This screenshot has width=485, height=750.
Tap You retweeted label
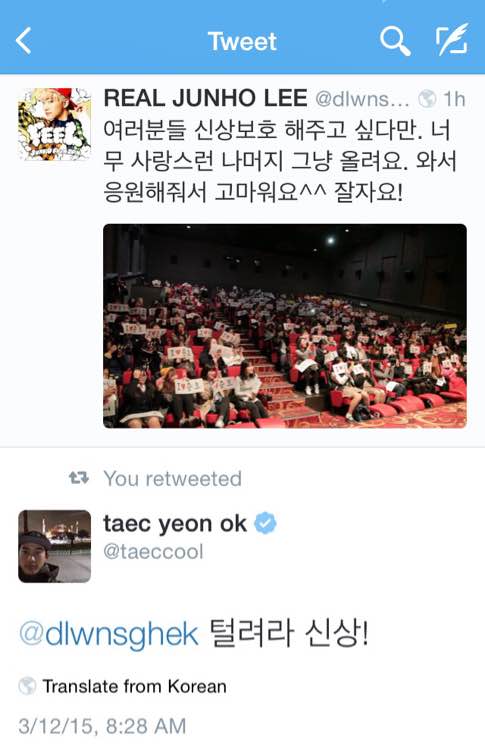point(173,478)
